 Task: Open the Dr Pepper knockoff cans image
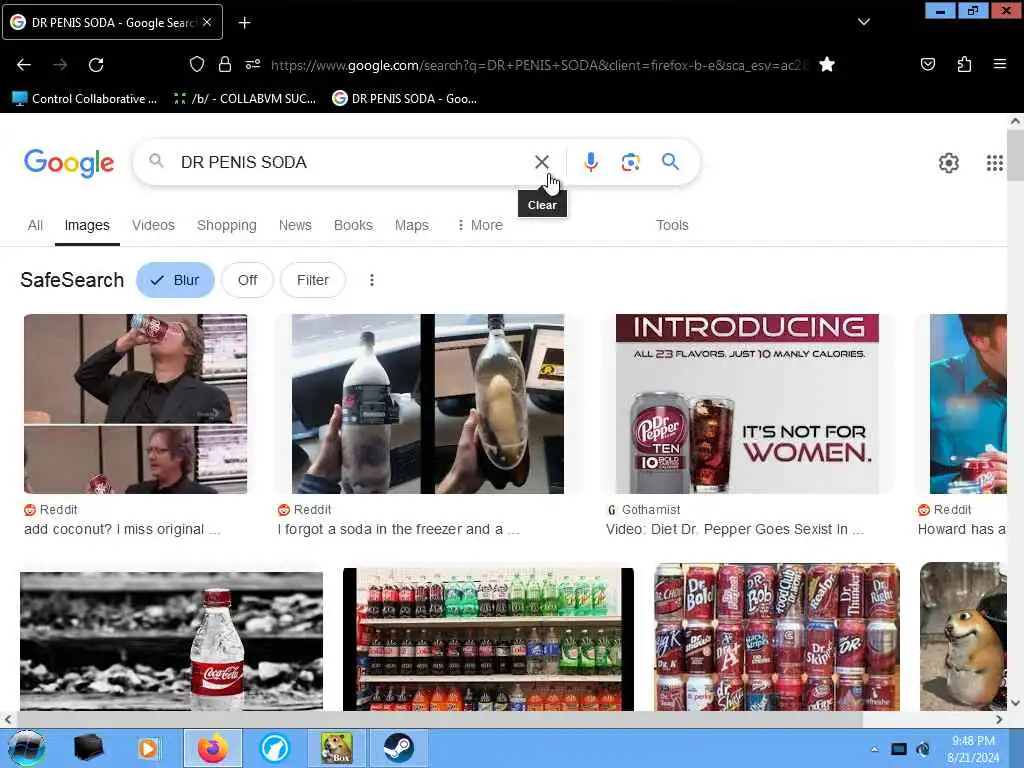(x=777, y=637)
